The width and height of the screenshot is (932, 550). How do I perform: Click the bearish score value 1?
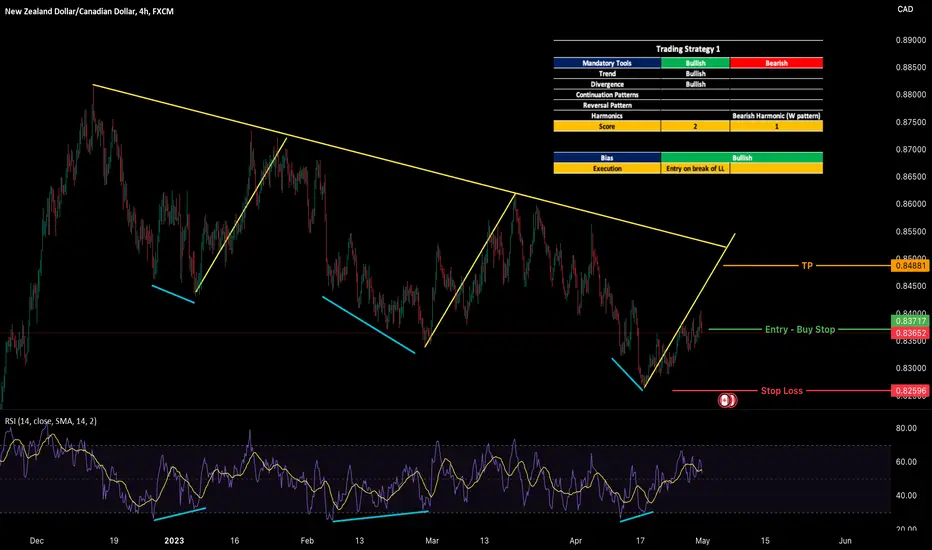(x=776, y=127)
